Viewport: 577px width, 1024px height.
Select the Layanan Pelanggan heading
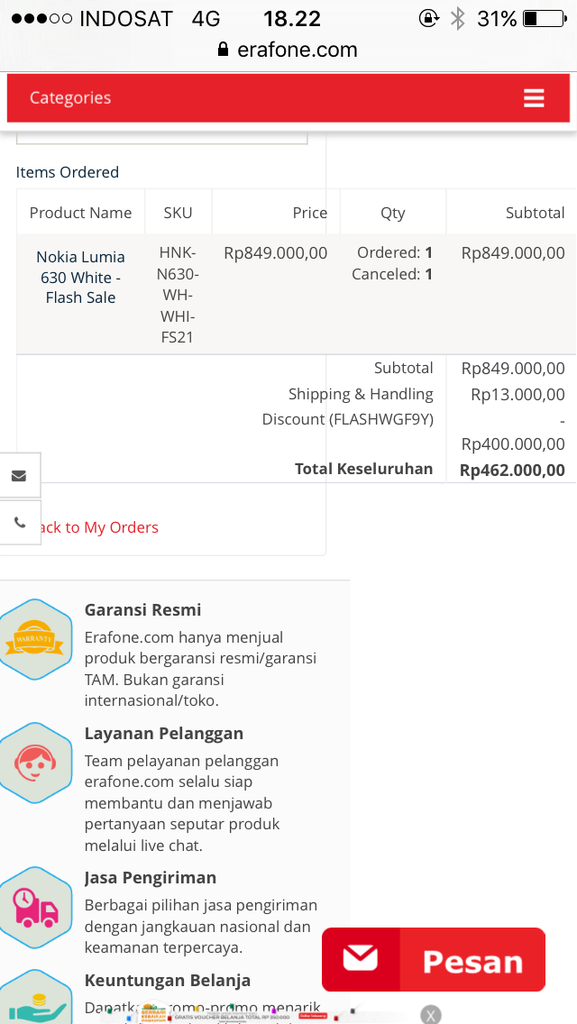pyautogui.click(x=164, y=733)
